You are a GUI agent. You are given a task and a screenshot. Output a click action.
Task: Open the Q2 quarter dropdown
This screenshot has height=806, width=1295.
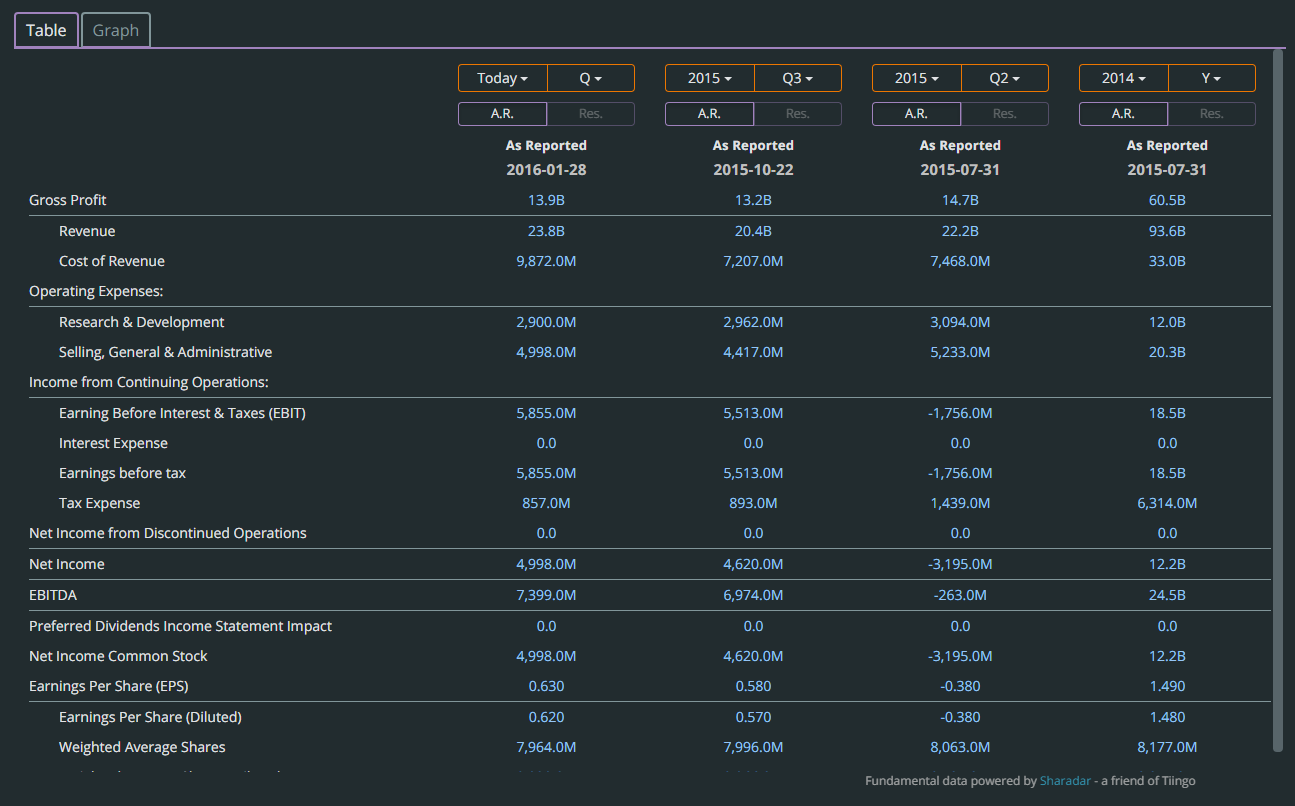click(1004, 78)
